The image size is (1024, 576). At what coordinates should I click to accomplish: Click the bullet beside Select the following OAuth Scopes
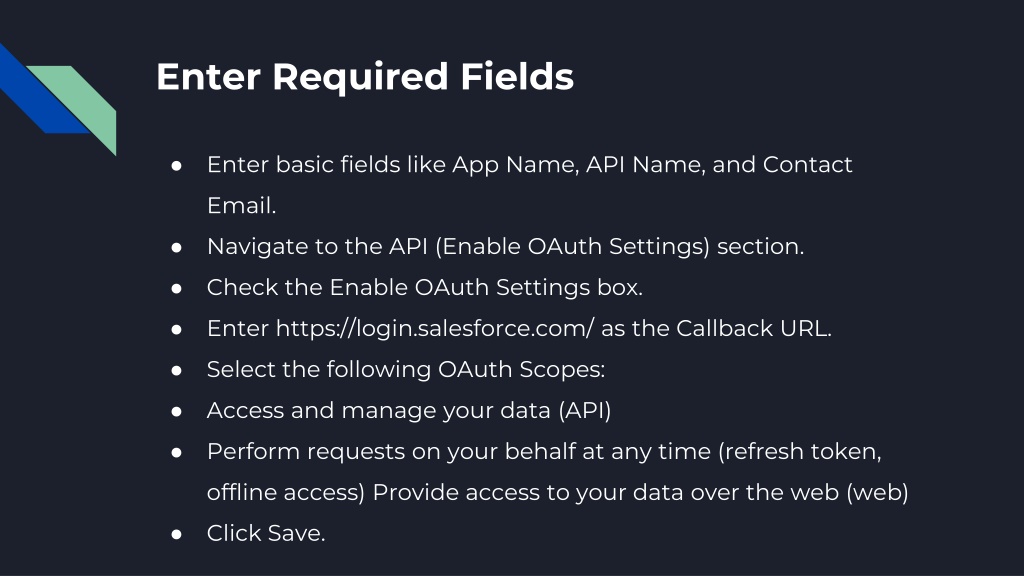click(x=176, y=370)
